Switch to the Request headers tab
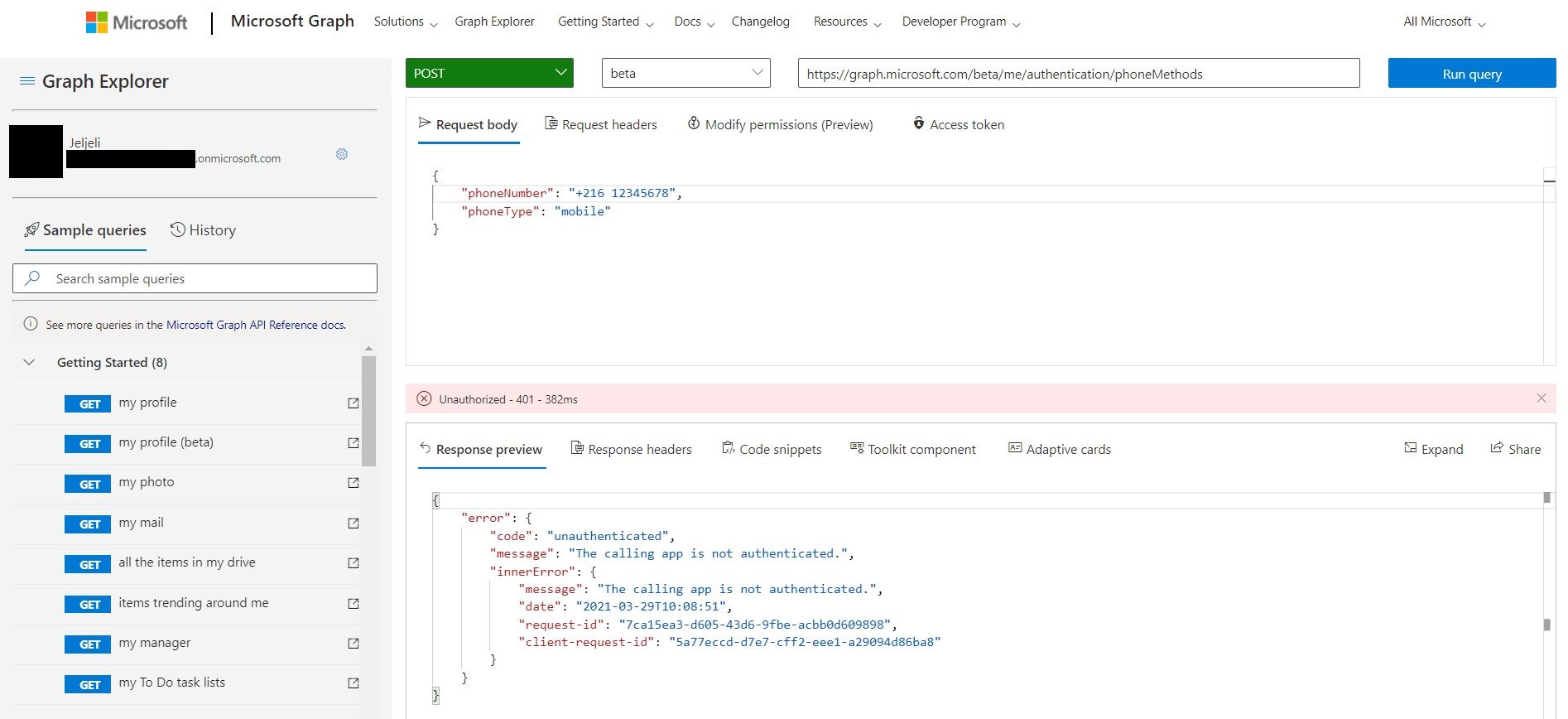 coord(601,124)
